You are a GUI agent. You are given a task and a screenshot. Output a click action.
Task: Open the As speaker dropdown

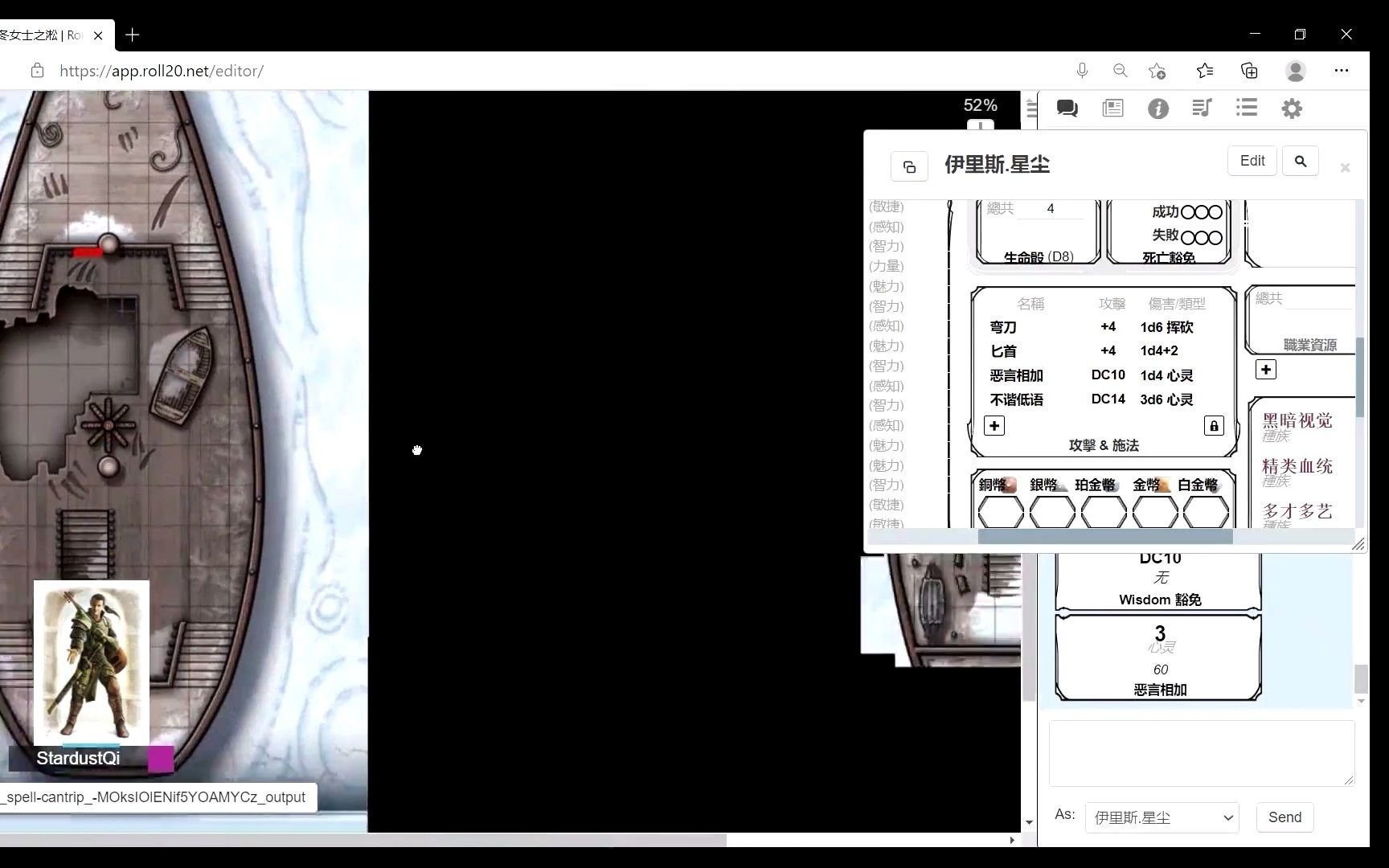pyautogui.click(x=1162, y=817)
